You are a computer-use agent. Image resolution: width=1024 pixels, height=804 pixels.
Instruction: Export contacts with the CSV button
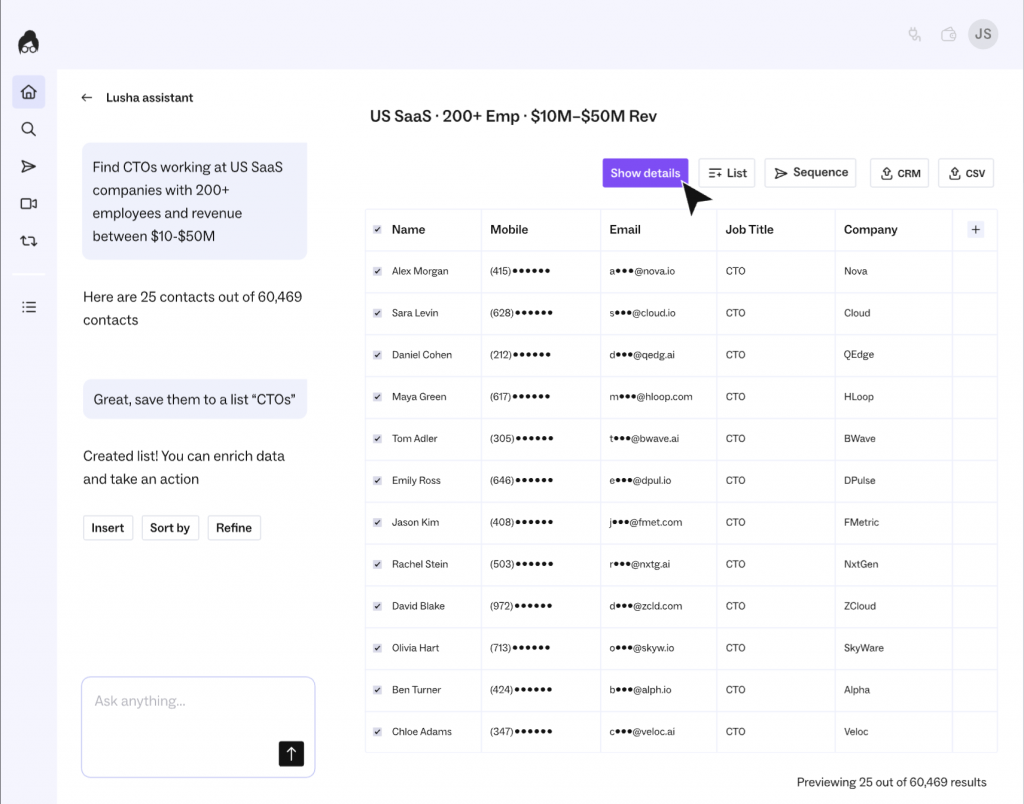(967, 173)
